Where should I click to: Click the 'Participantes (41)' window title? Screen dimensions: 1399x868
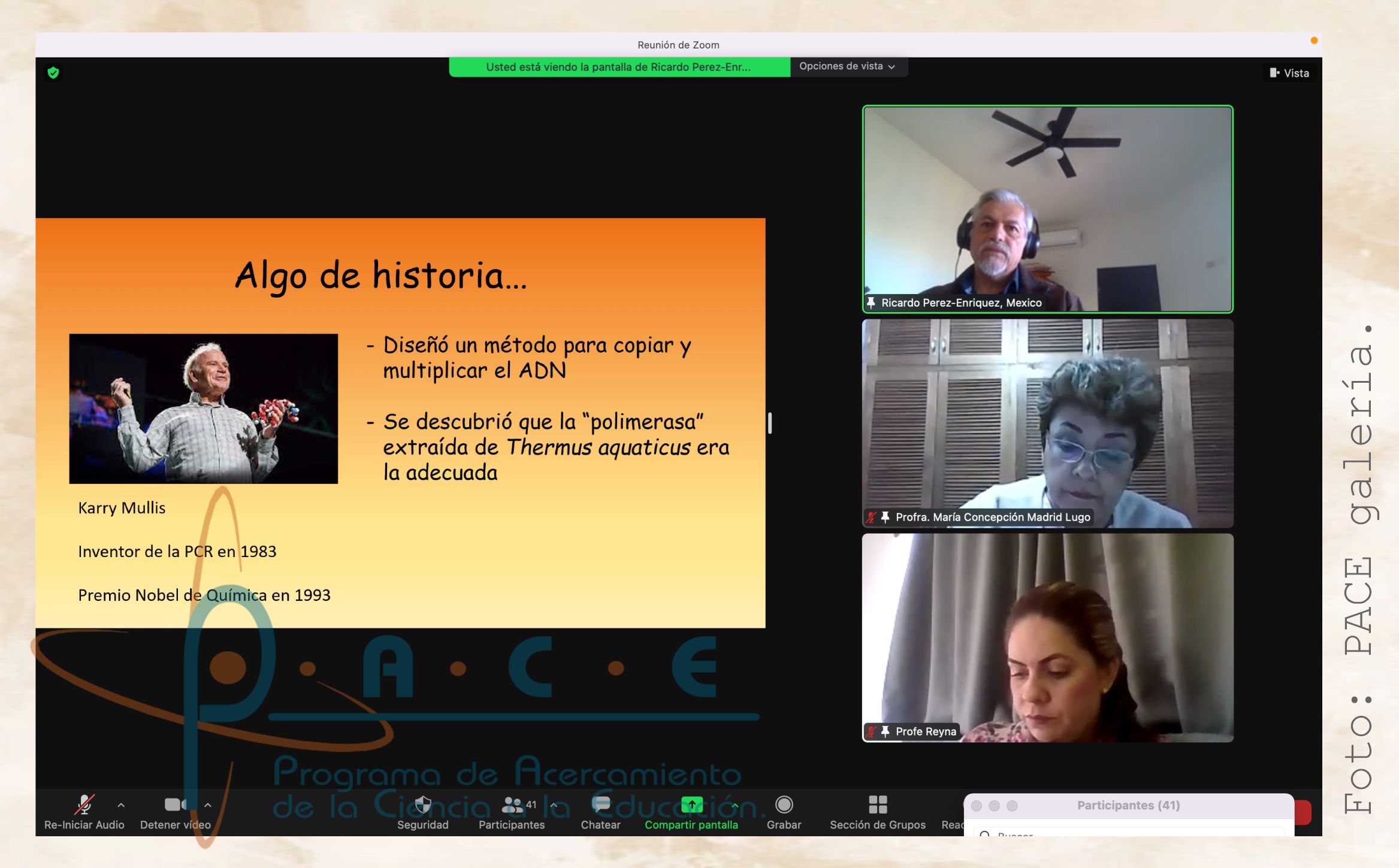[x=1129, y=805]
